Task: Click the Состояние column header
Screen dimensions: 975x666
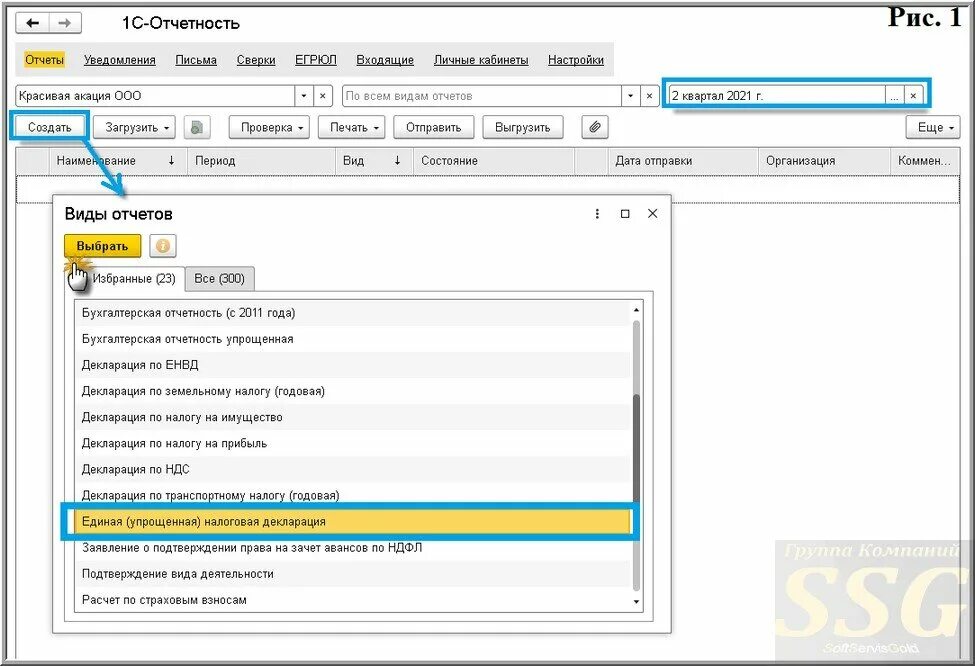Action: click(x=494, y=161)
